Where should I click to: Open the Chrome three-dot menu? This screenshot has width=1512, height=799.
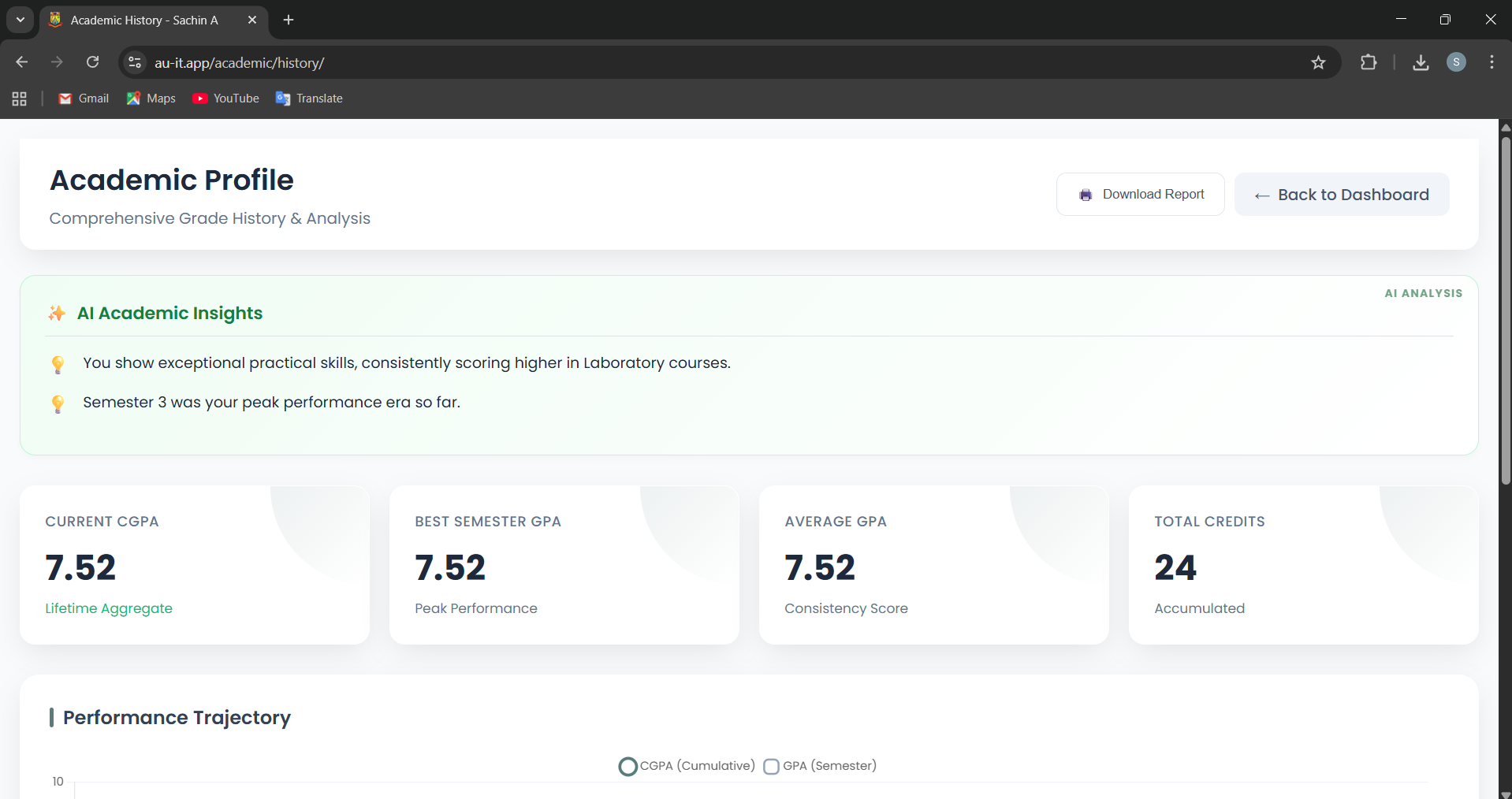coord(1492,62)
